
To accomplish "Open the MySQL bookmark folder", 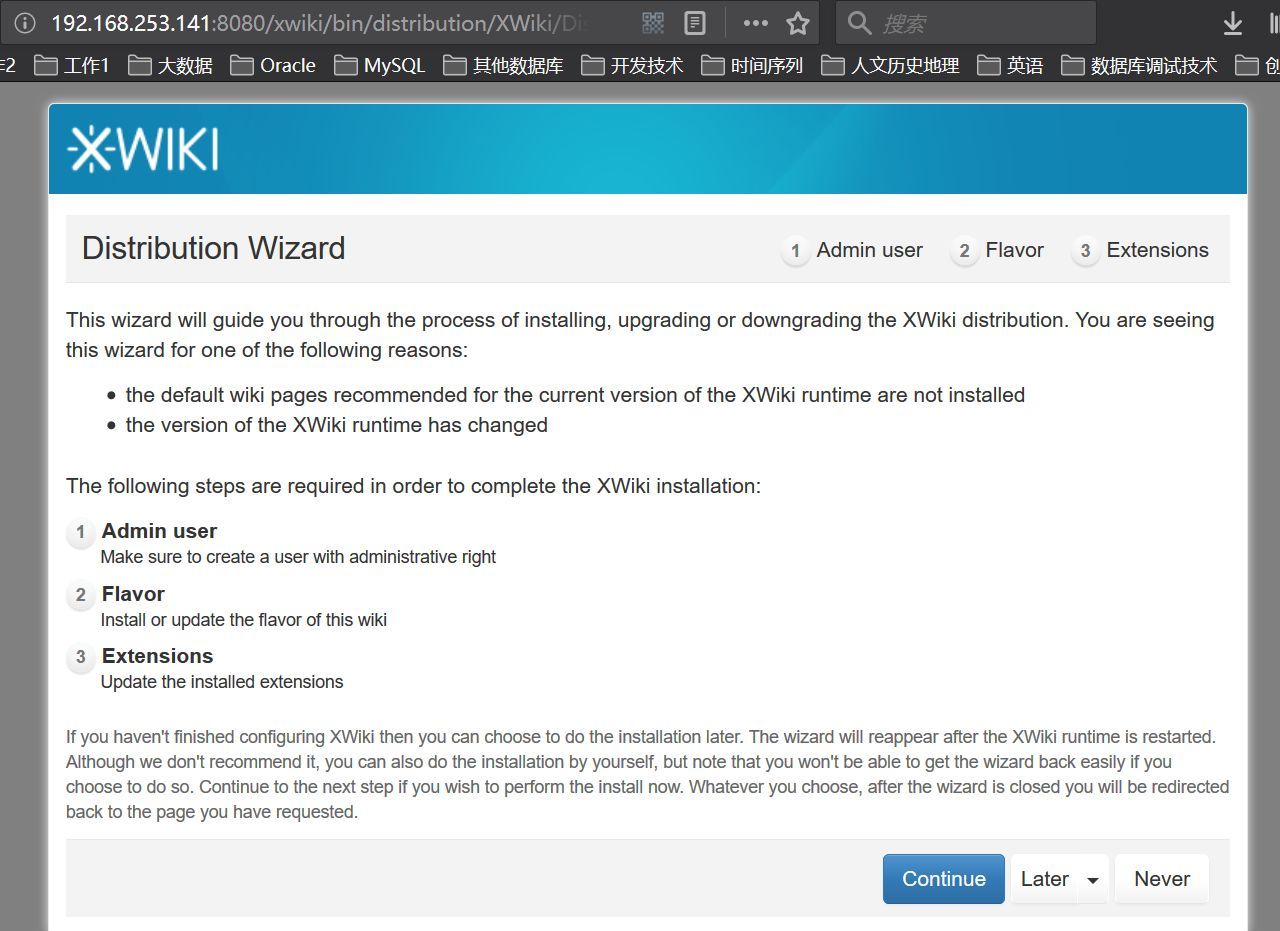I will point(380,65).
